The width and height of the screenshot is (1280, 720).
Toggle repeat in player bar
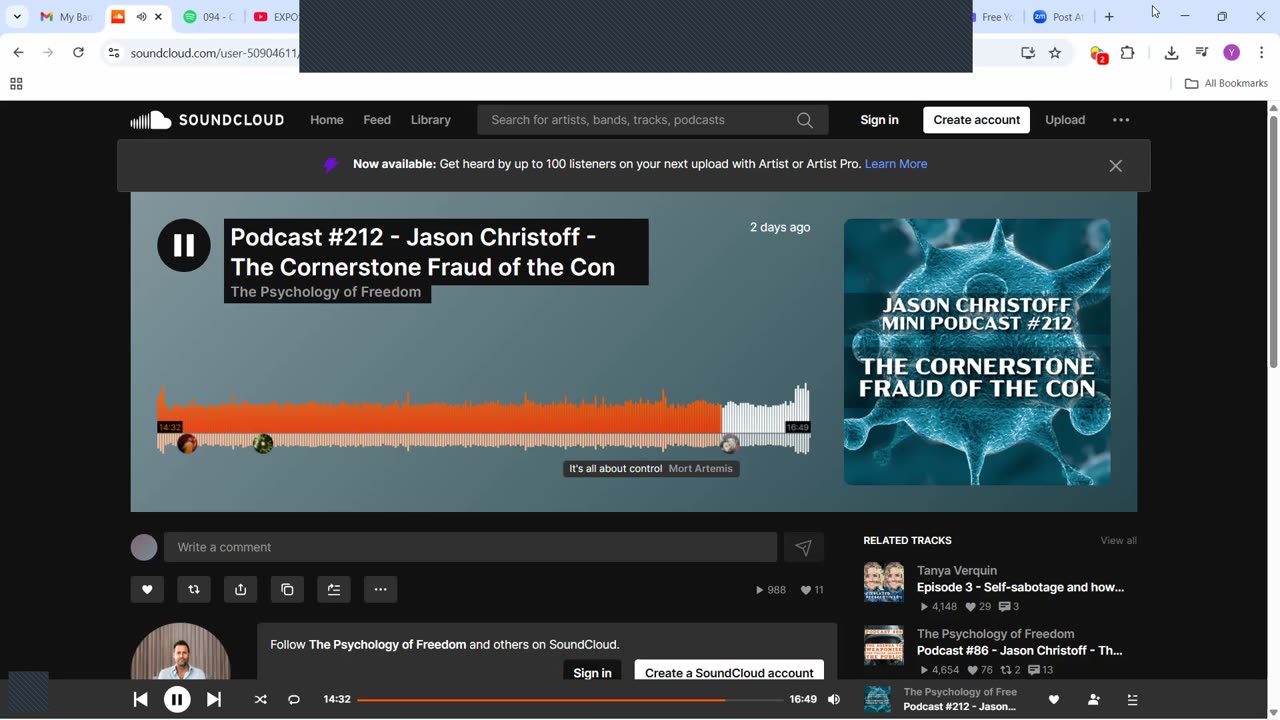click(x=294, y=700)
